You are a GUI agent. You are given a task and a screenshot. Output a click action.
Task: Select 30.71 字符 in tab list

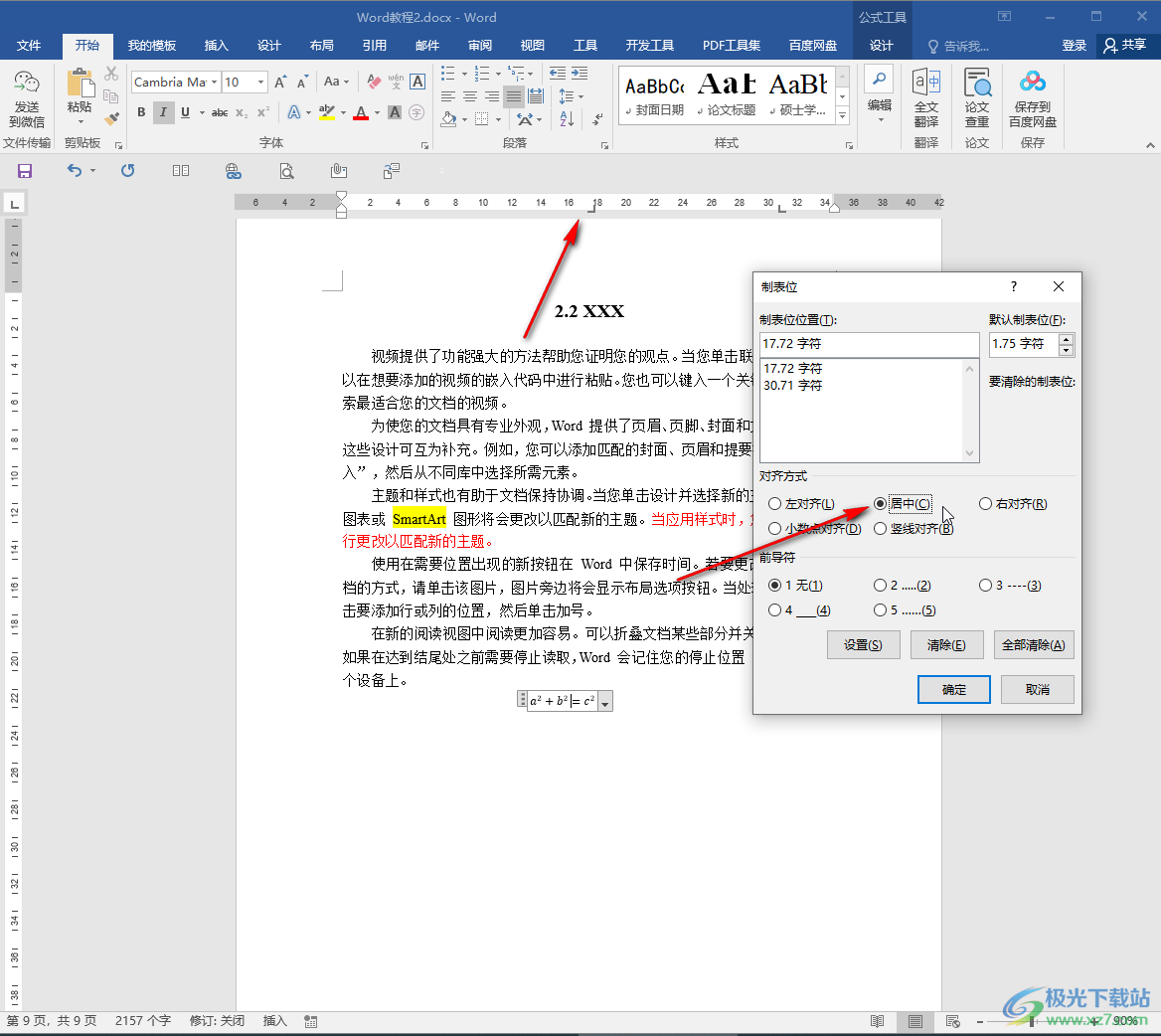click(793, 385)
